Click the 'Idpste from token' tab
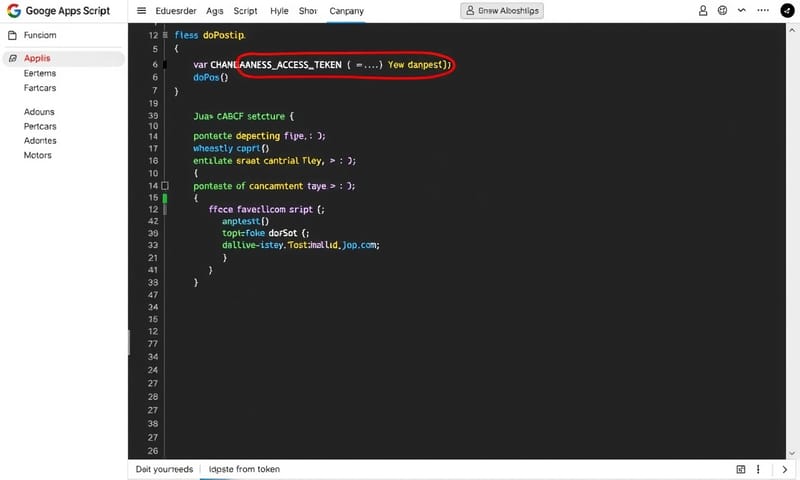The image size is (800, 480). 244,469
